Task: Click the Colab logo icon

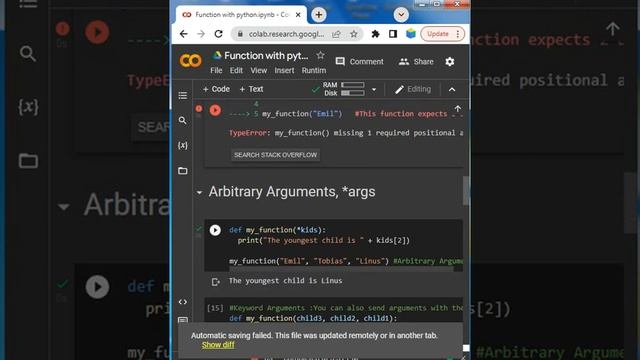Action: (x=190, y=61)
